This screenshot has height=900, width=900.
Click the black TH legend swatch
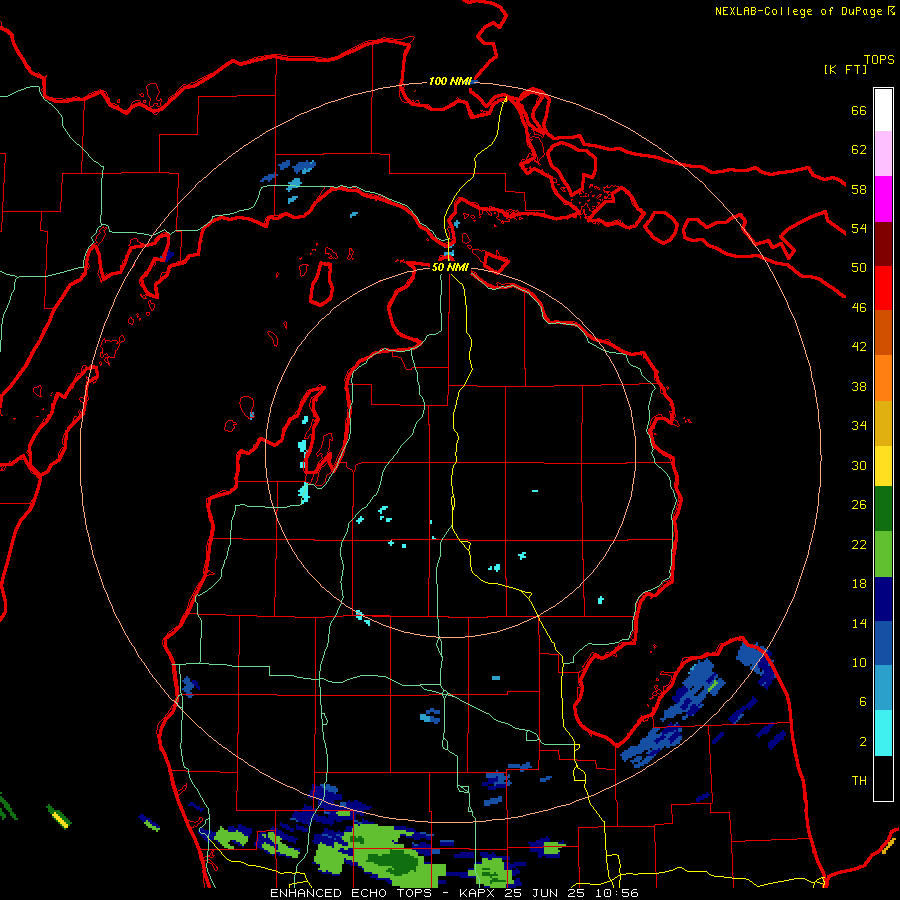coord(883,778)
